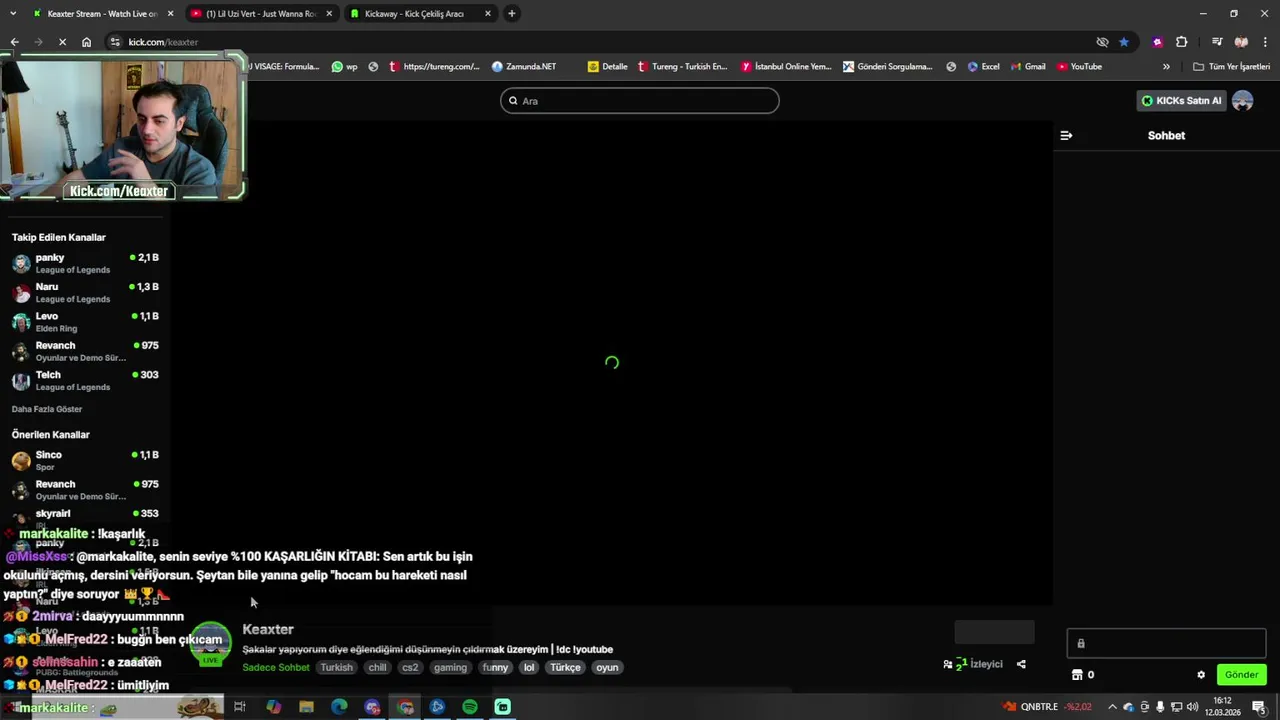1280x720 pixels.
Task: Open File Explorer from the taskbar
Action: pos(306,707)
